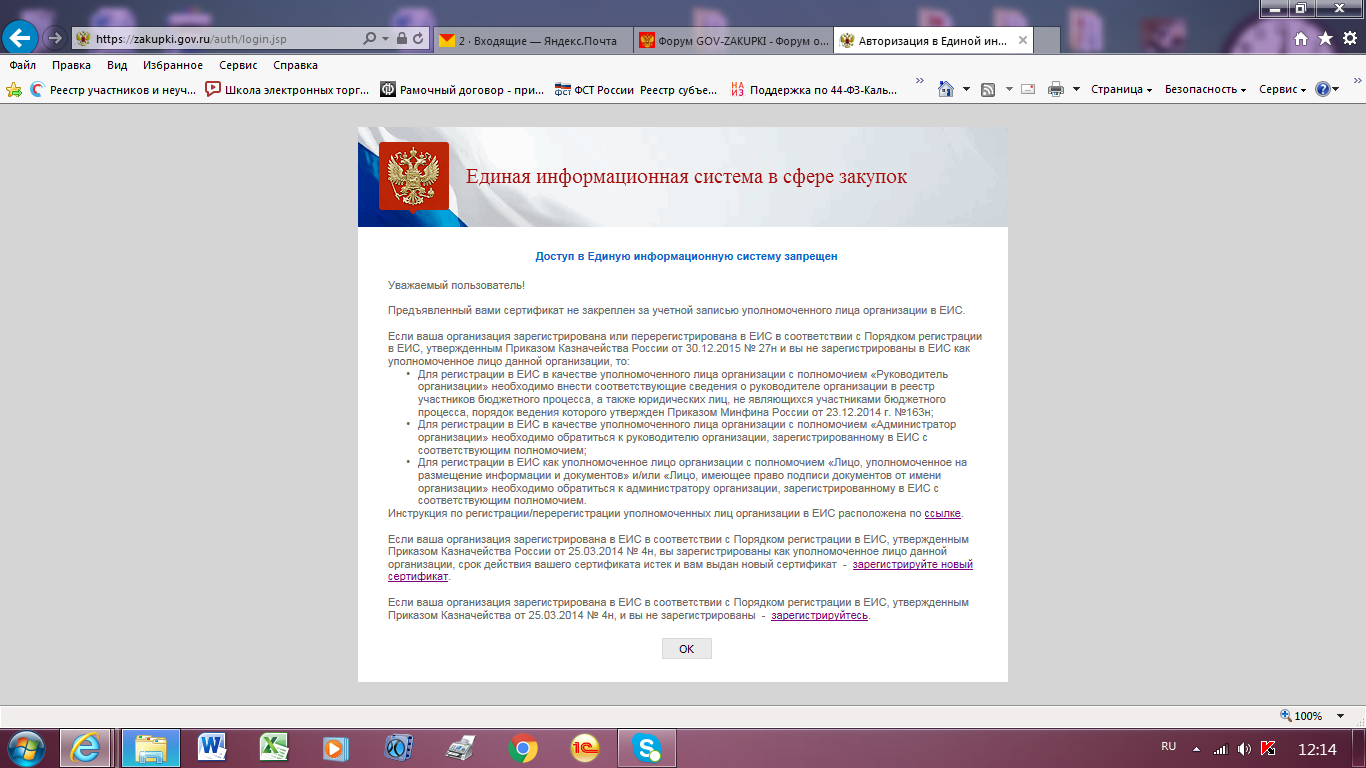The height and width of the screenshot is (768, 1366).
Task: Click the gear Tools icon at top right
Action: pyautogui.click(x=1349, y=39)
